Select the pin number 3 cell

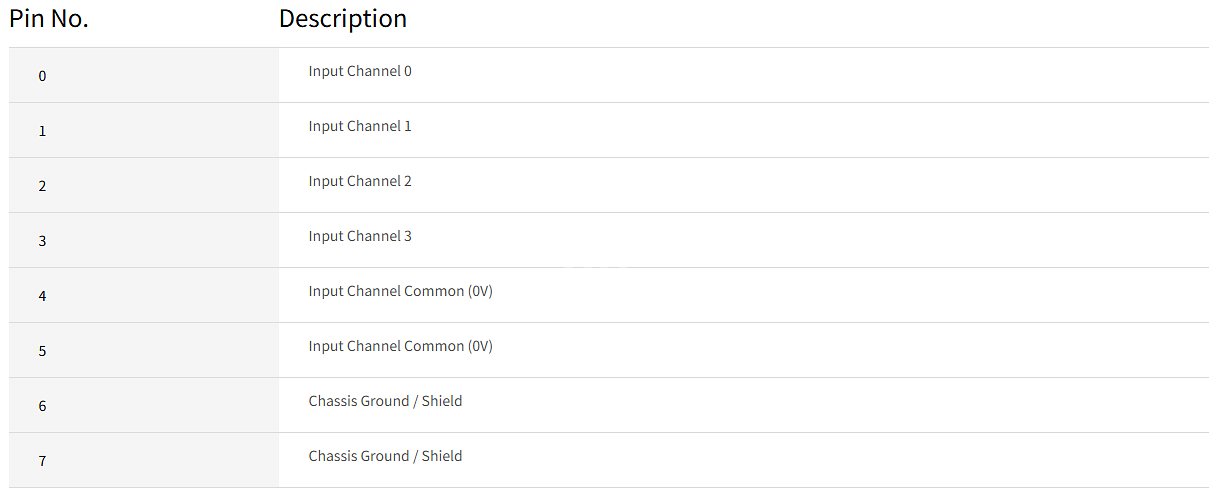pyautogui.click(x=144, y=240)
